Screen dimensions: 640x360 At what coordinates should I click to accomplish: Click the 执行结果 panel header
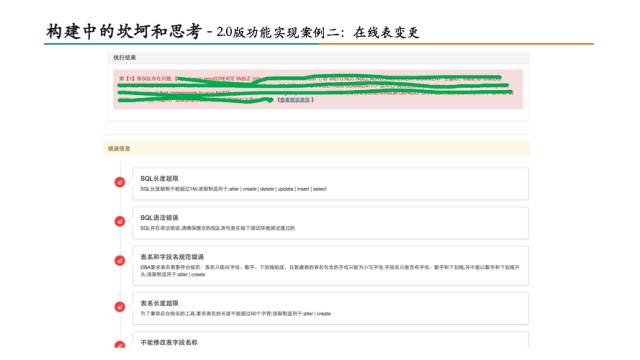click(x=318, y=58)
